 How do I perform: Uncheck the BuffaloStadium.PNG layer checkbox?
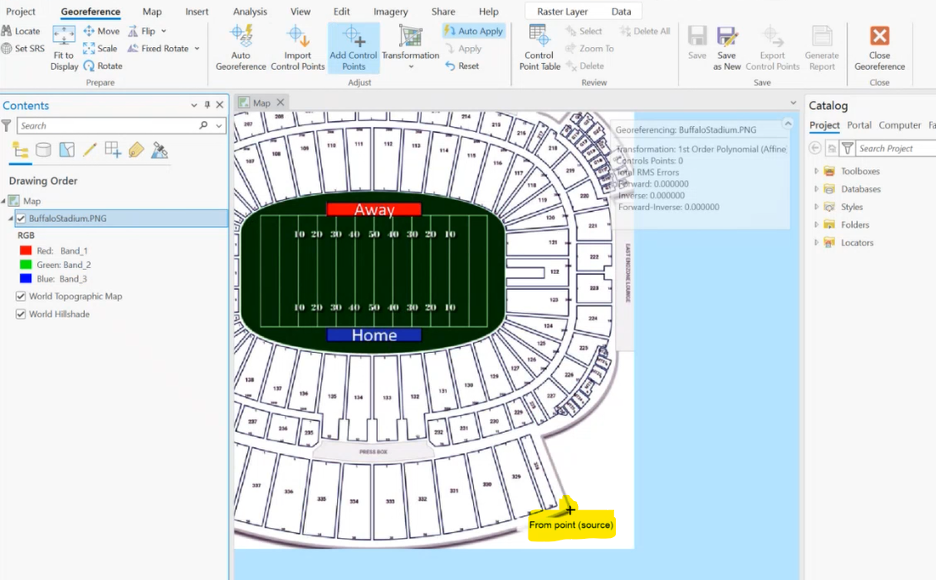point(21,218)
